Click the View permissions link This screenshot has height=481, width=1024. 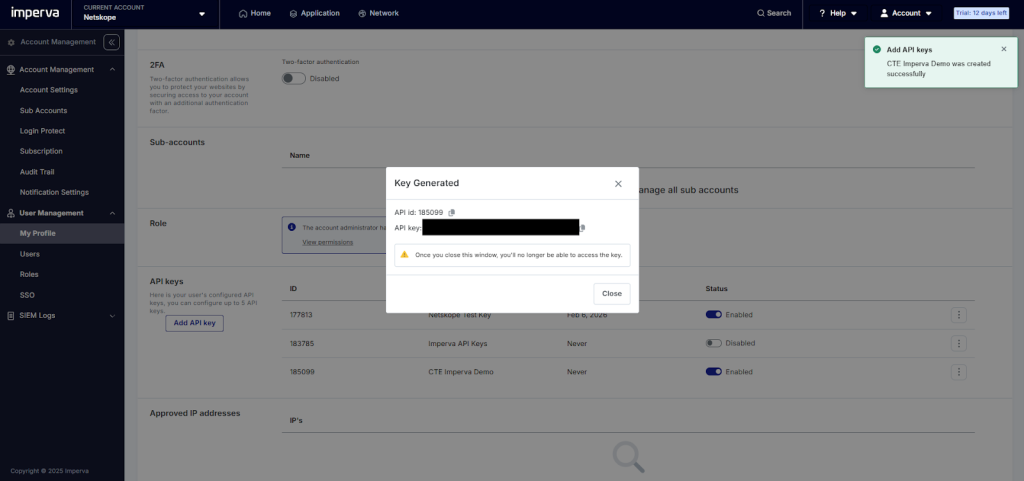328,242
